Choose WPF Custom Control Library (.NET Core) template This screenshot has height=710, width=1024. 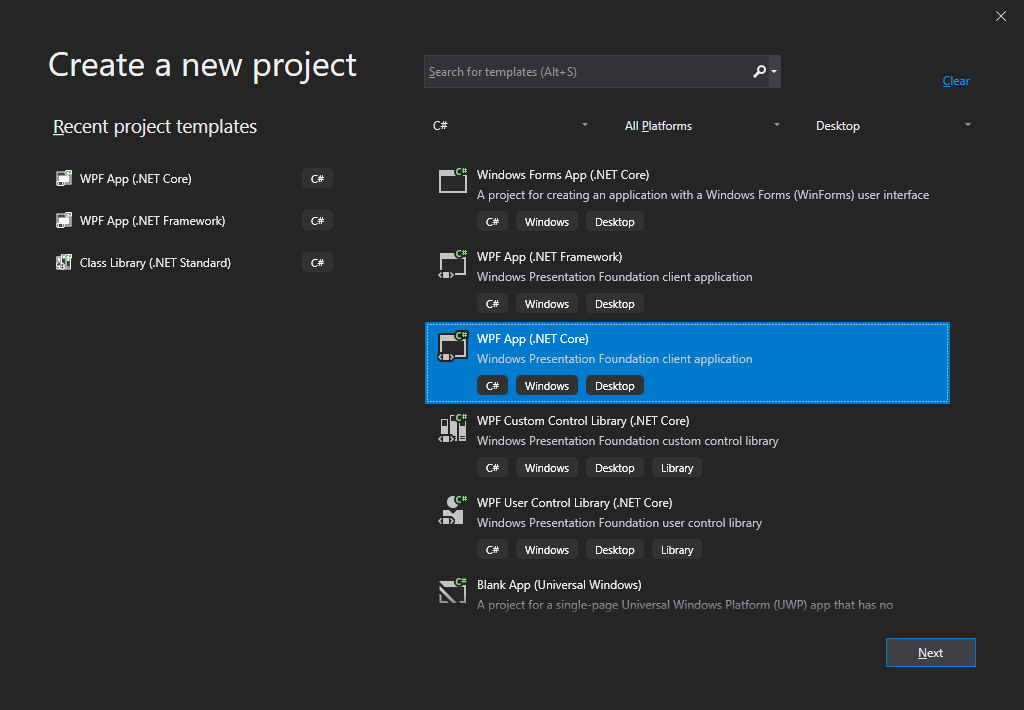tap(583, 421)
